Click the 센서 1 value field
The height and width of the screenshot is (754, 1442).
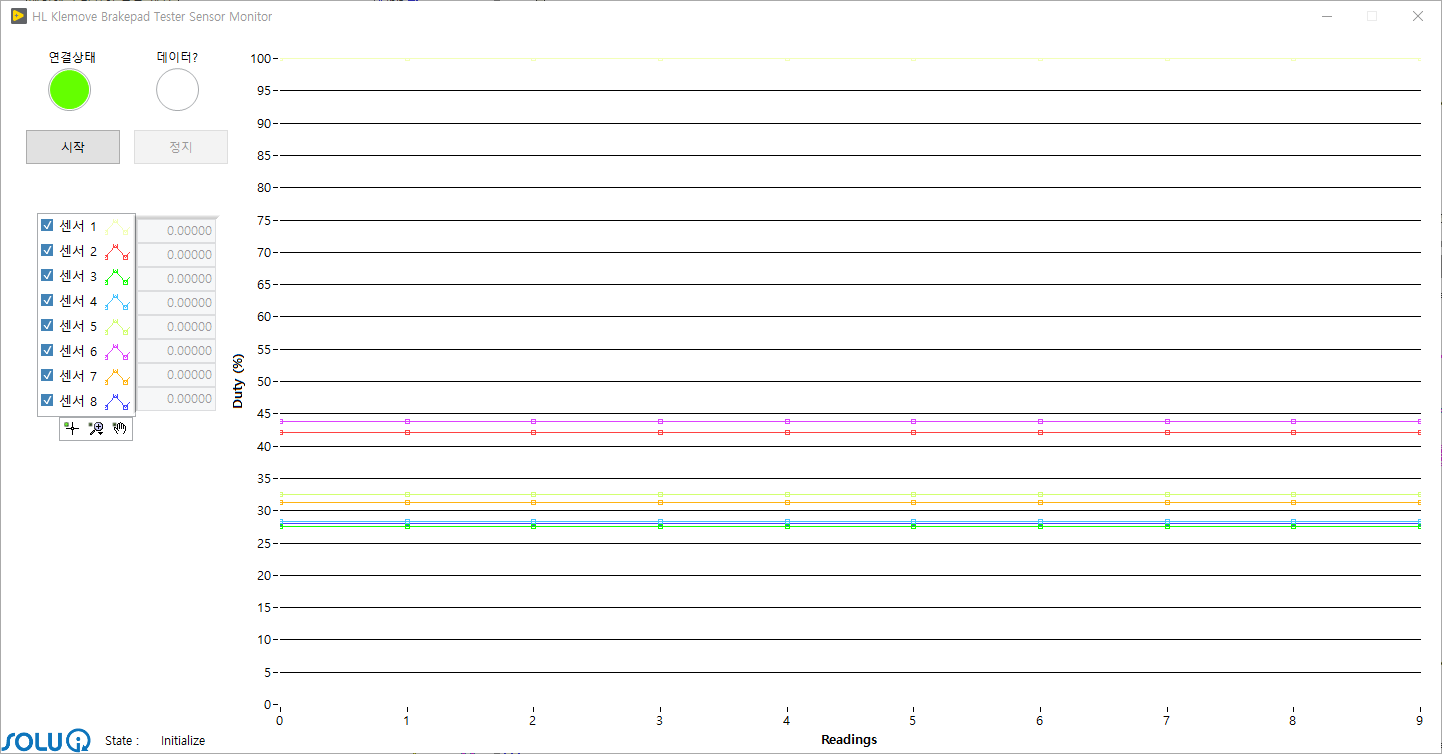pyautogui.click(x=176, y=231)
